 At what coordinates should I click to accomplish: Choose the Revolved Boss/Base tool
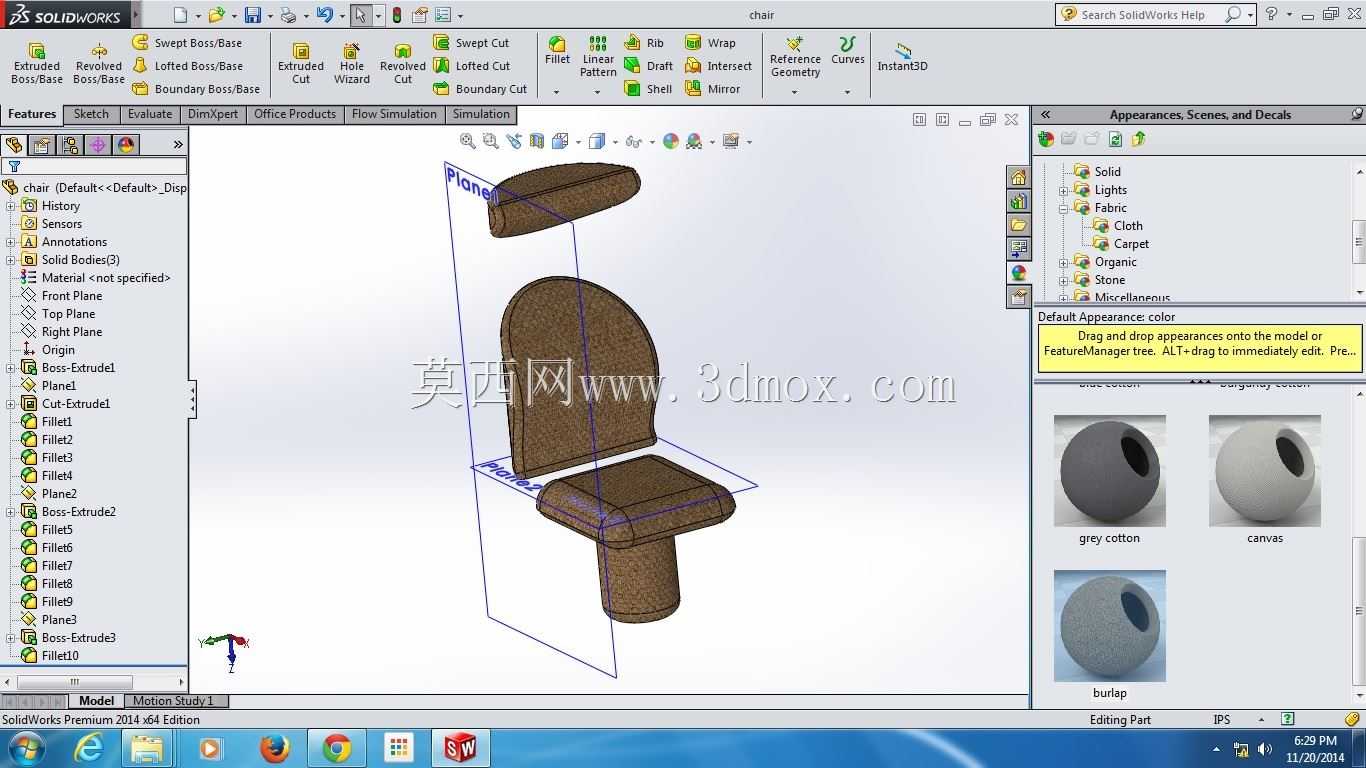[99, 64]
